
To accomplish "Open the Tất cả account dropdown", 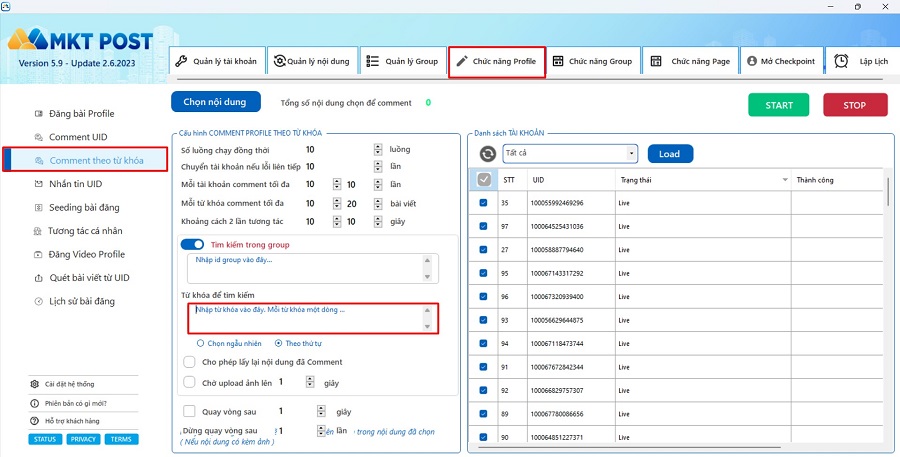I will (x=571, y=154).
